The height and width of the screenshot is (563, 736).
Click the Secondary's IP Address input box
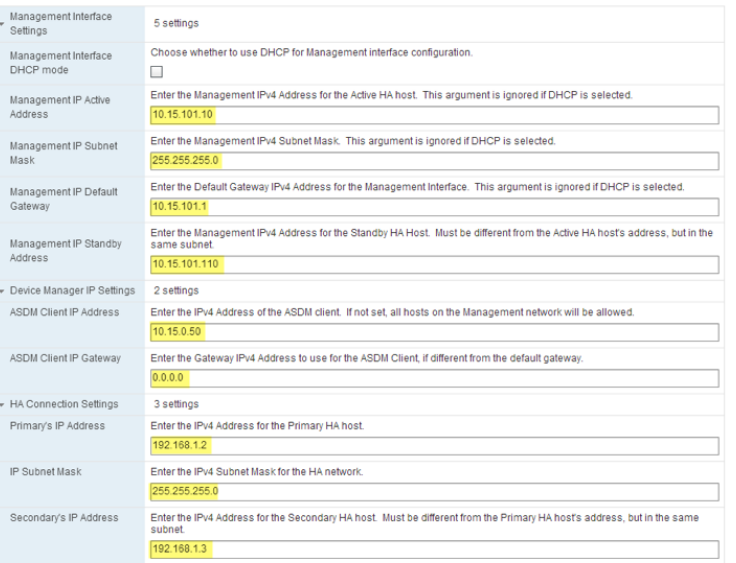pyautogui.click(x=433, y=549)
